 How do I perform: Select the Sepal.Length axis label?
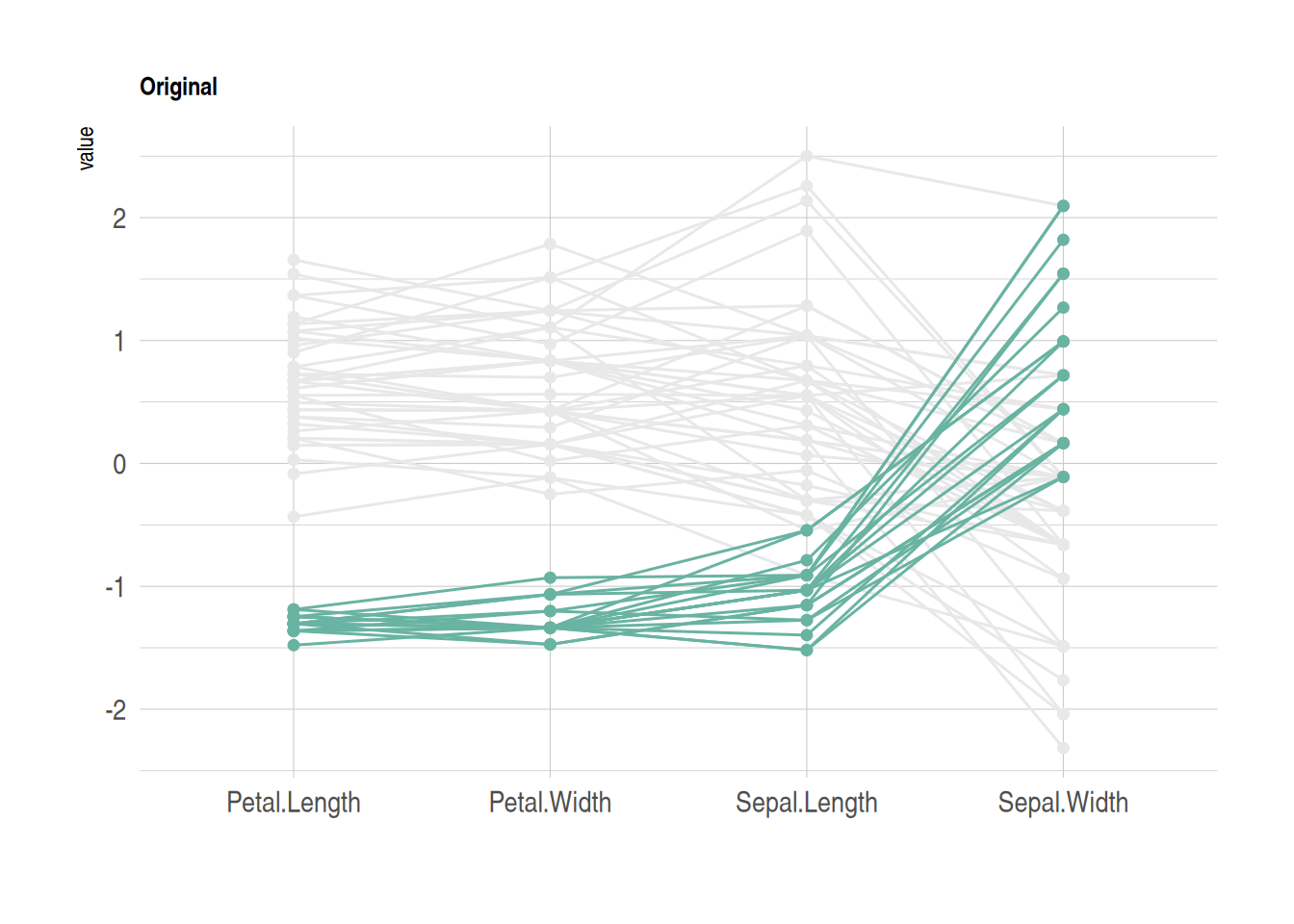pos(806,802)
